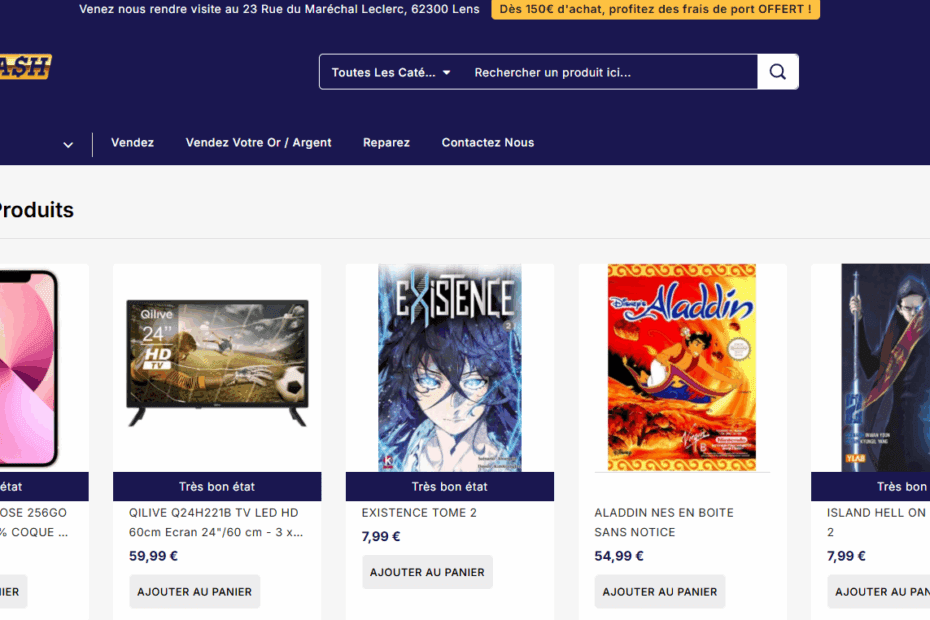Image resolution: width=930 pixels, height=620 pixels.
Task: Click the Produits section heading
Action: coord(37,210)
